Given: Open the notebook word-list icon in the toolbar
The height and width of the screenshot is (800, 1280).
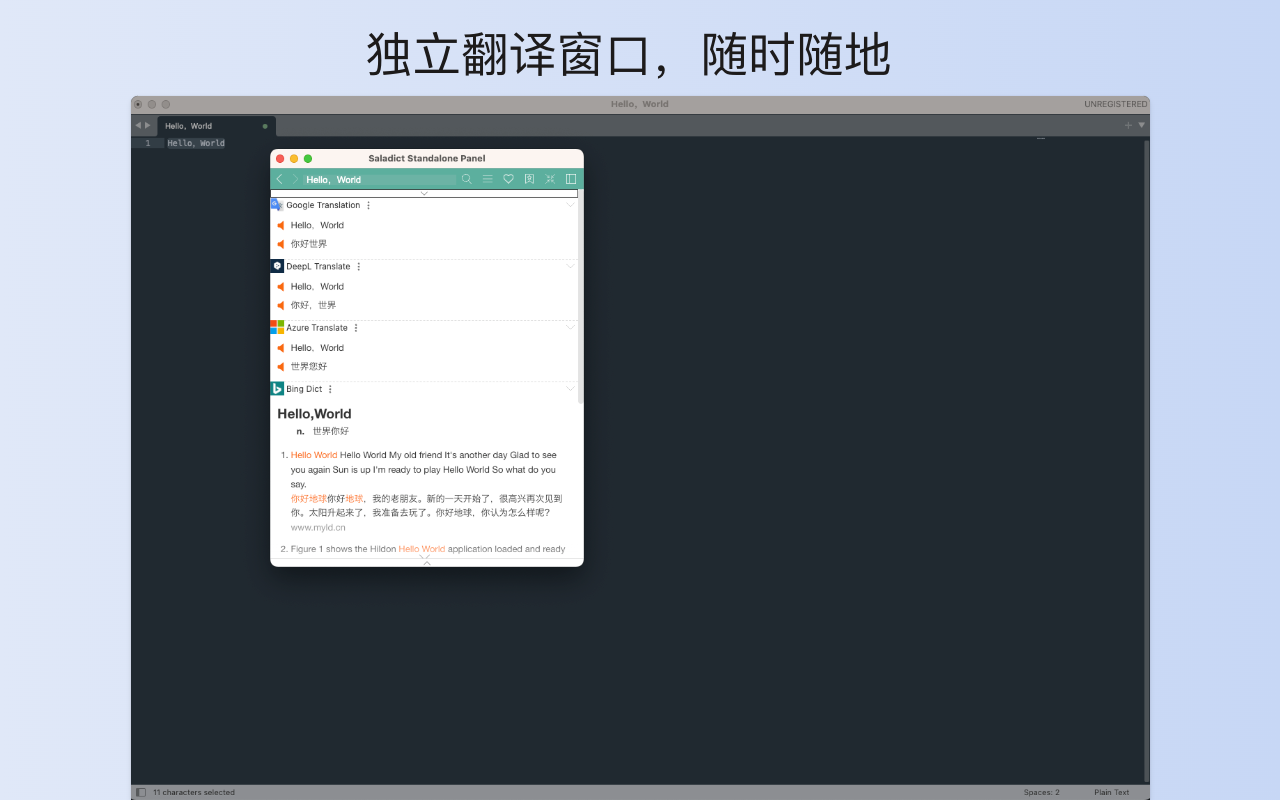Looking at the screenshot, I should click(529, 178).
